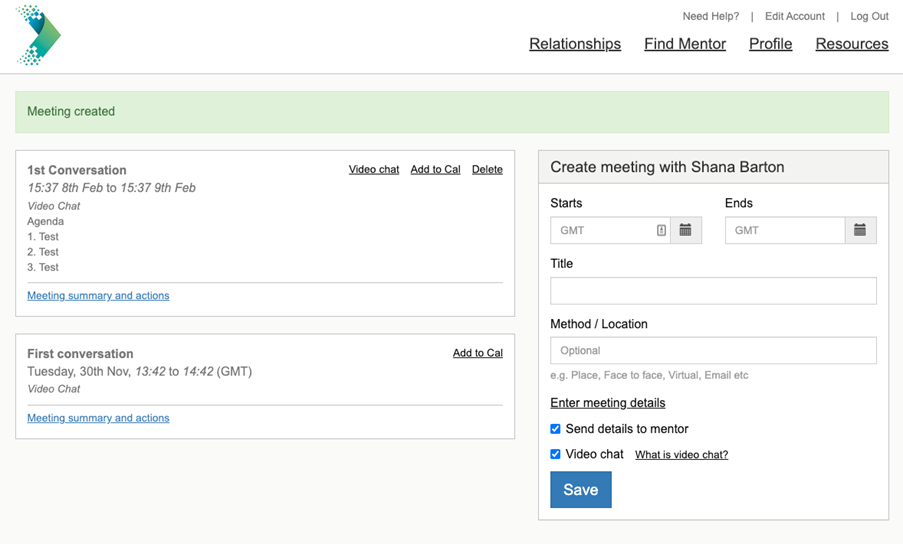Add 1st Conversation to calendar
Viewport: 903px width, 544px height.
click(435, 169)
